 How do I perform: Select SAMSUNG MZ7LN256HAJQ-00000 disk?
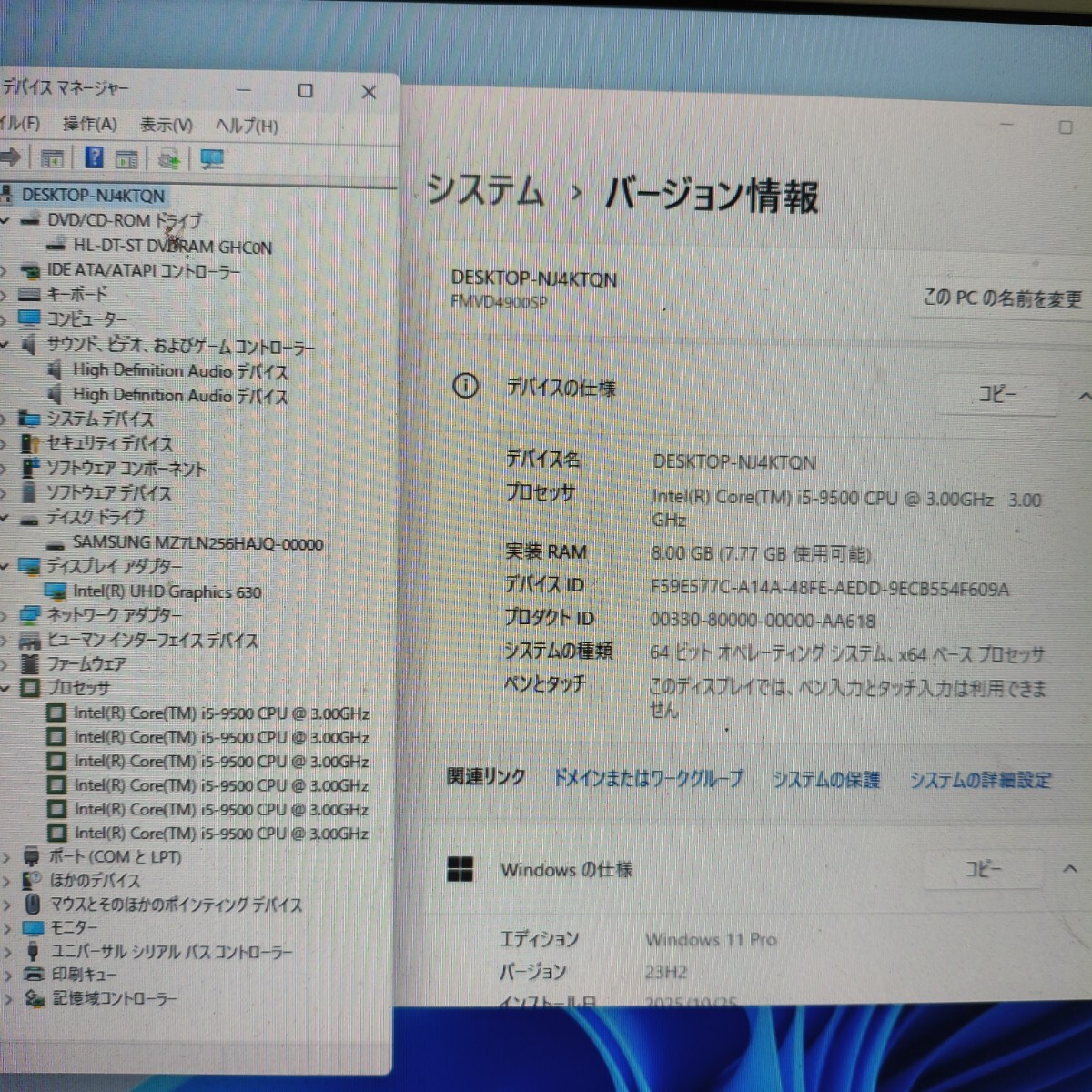tap(197, 543)
